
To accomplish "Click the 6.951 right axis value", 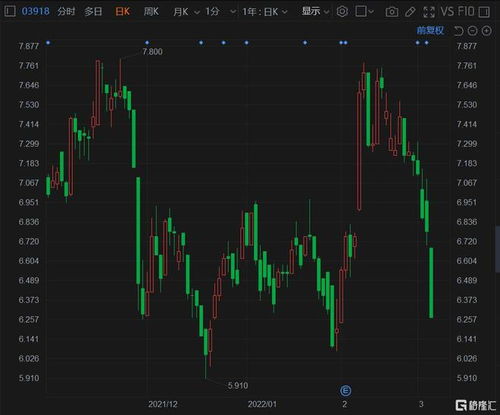I will click(467, 202).
